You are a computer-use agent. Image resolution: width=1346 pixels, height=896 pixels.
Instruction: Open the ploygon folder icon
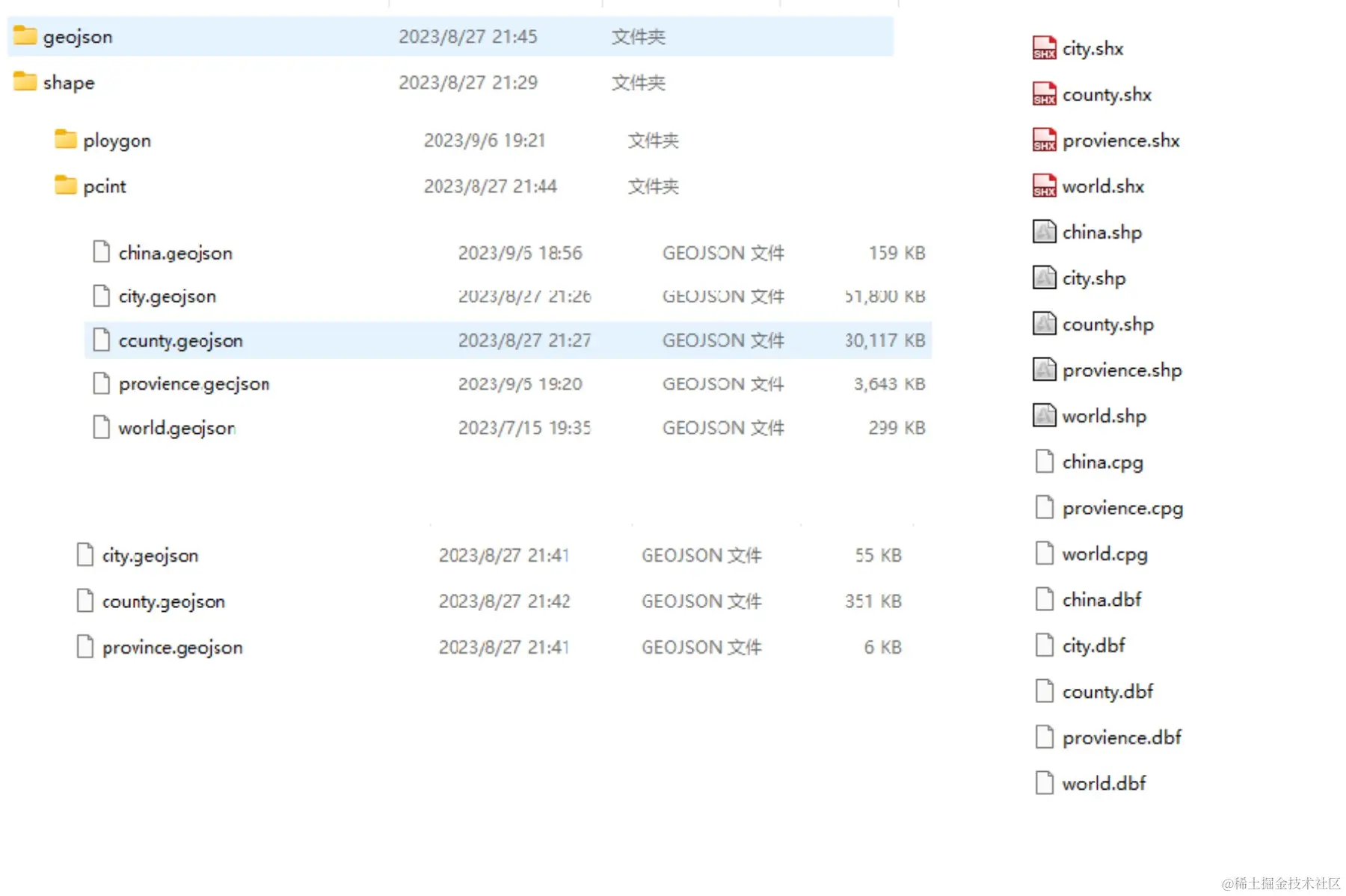coord(66,140)
